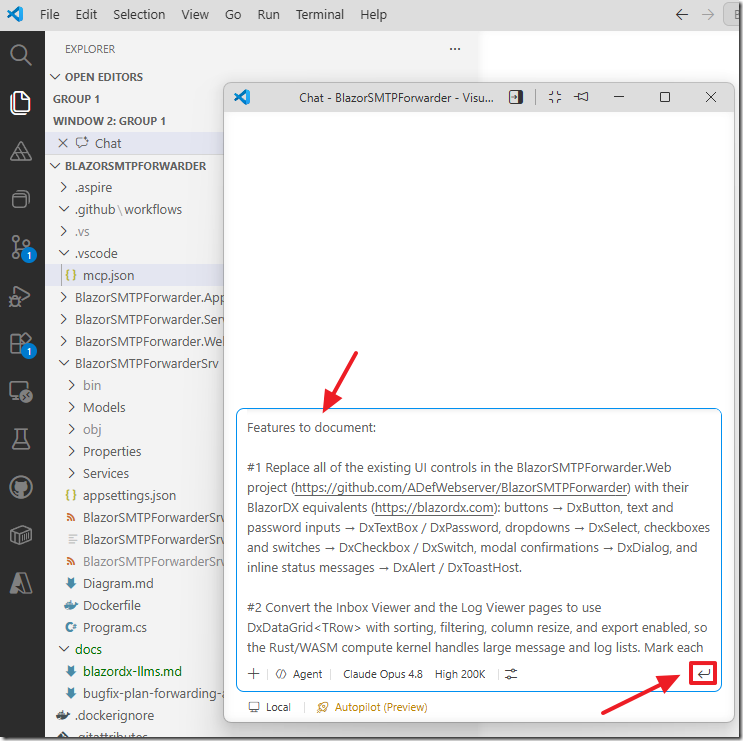Go back using the left arrow
This screenshot has width=743, height=741.
tap(681, 15)
